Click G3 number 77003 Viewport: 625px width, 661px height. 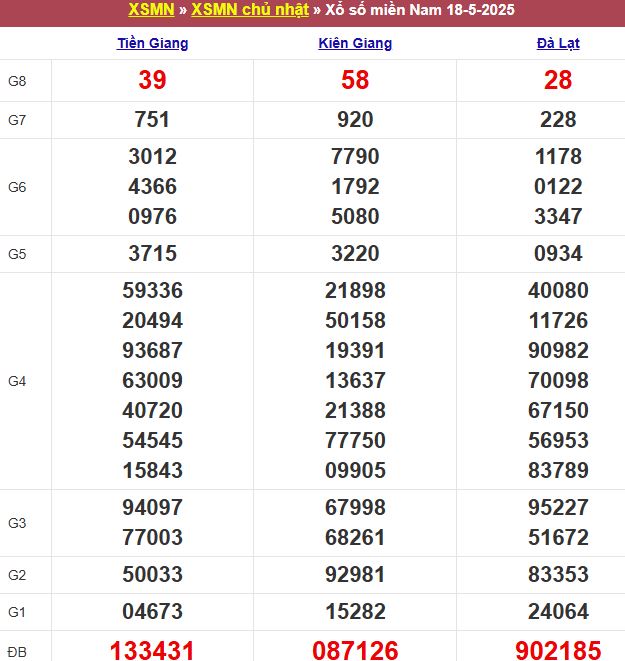tap(153, 537)
